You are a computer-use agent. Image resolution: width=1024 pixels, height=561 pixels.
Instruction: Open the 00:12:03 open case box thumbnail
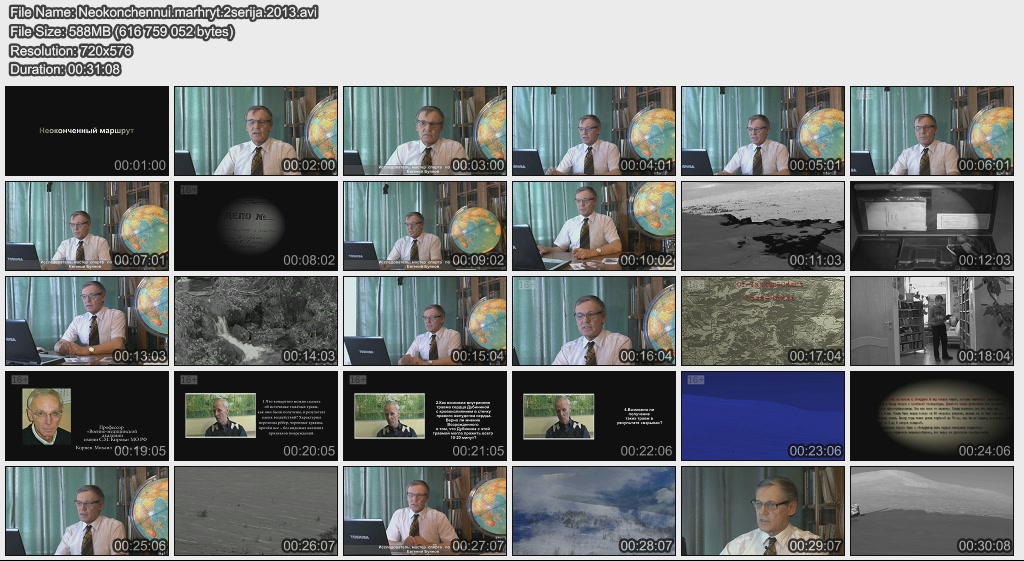point(932,226)
